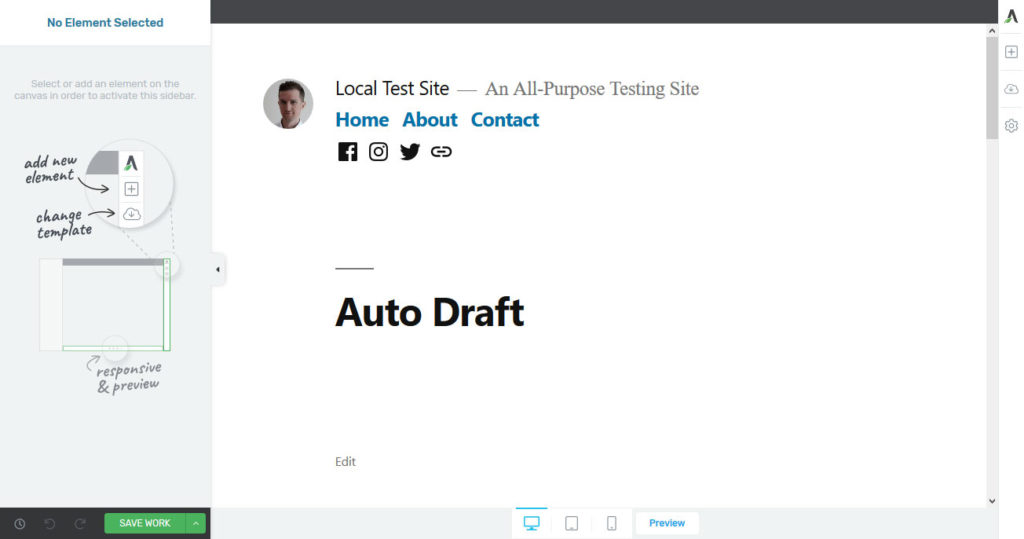Open the About menu link
1024x539 pixels.
[430, 120]
